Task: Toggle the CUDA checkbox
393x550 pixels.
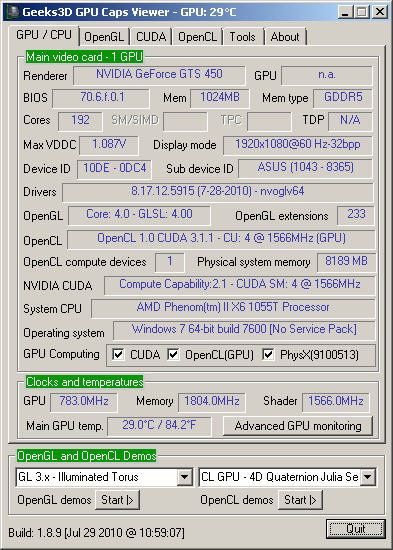Action: click(x=118, y=355)
